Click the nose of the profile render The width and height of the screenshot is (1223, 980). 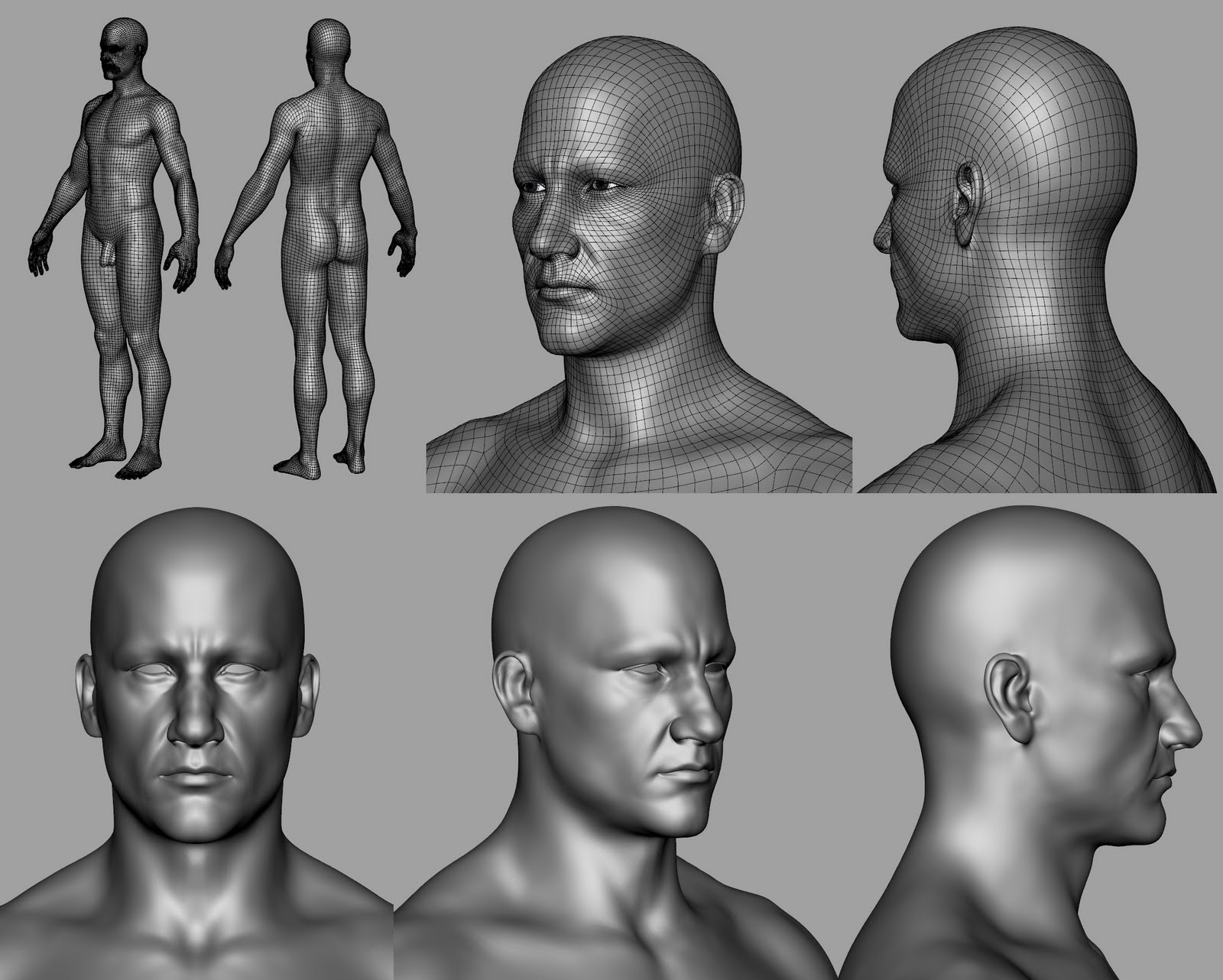point(1181,734)
